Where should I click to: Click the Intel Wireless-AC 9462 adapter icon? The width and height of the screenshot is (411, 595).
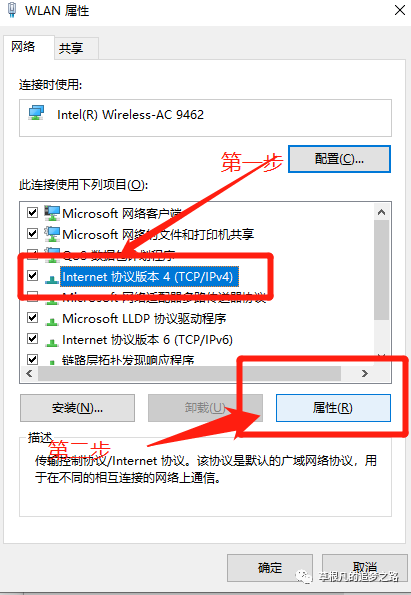click(36, 113)
